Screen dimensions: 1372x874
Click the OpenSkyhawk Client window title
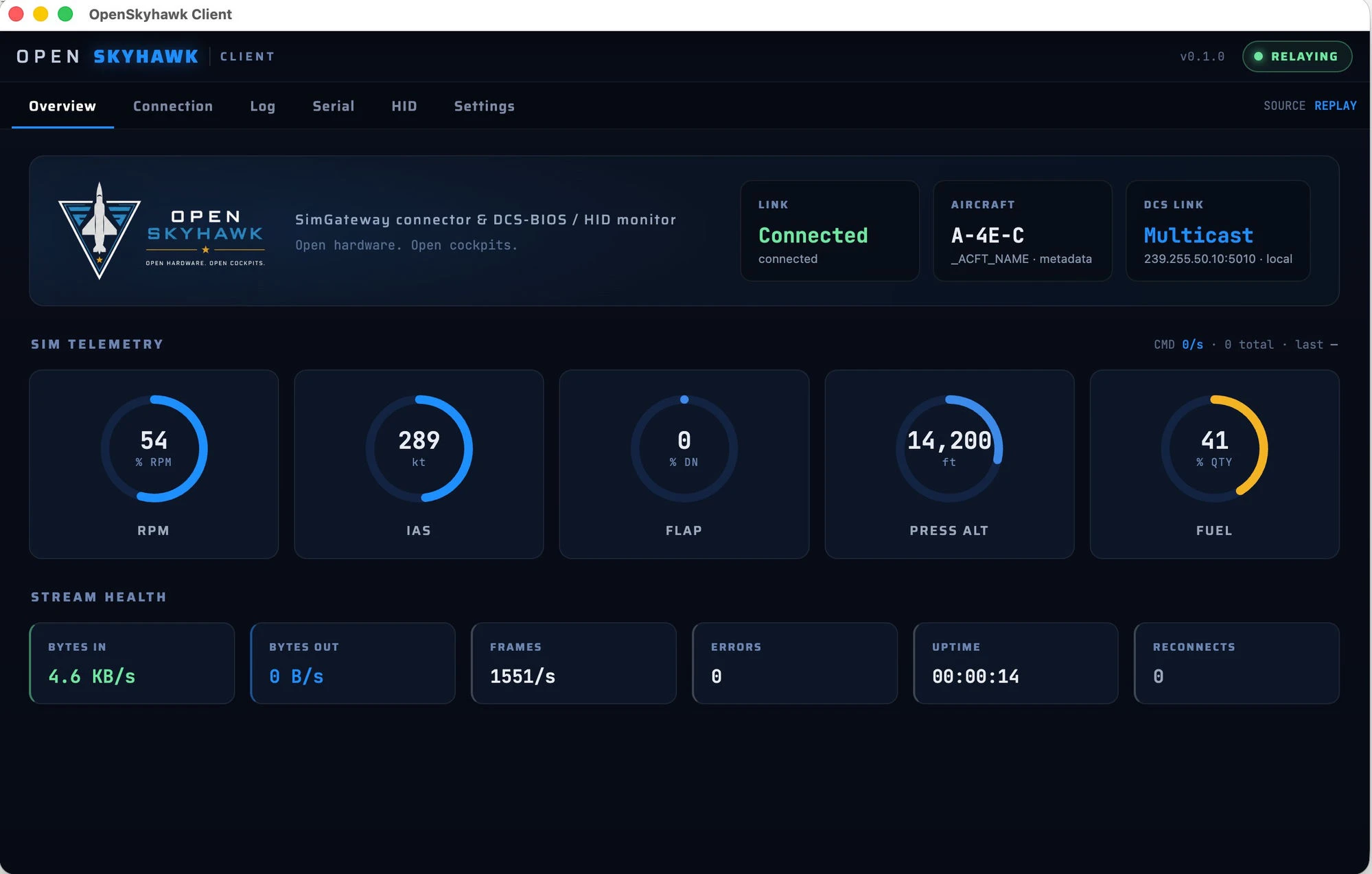tap(160, 14)
